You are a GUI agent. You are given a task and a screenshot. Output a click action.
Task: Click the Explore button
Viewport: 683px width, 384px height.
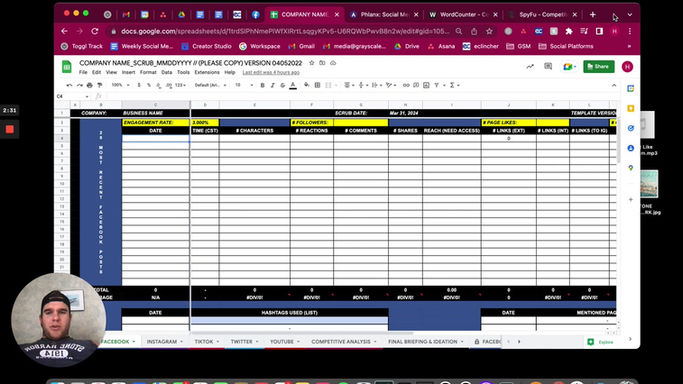click(601, 342)
